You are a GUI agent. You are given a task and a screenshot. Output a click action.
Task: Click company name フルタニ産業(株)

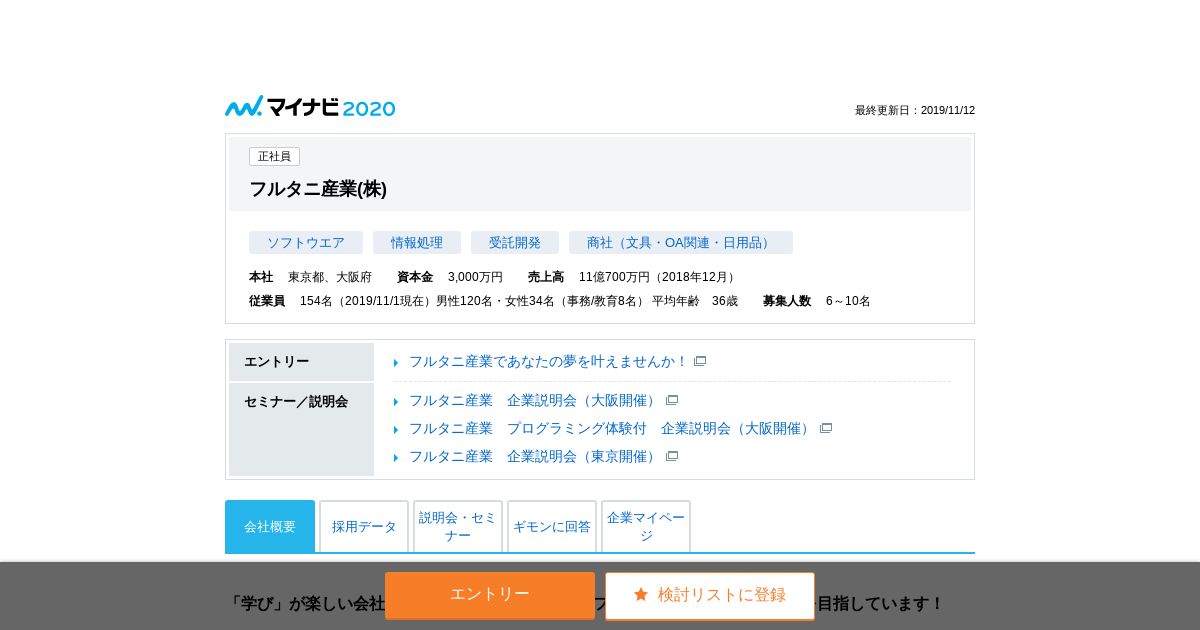tap(318, 189)
